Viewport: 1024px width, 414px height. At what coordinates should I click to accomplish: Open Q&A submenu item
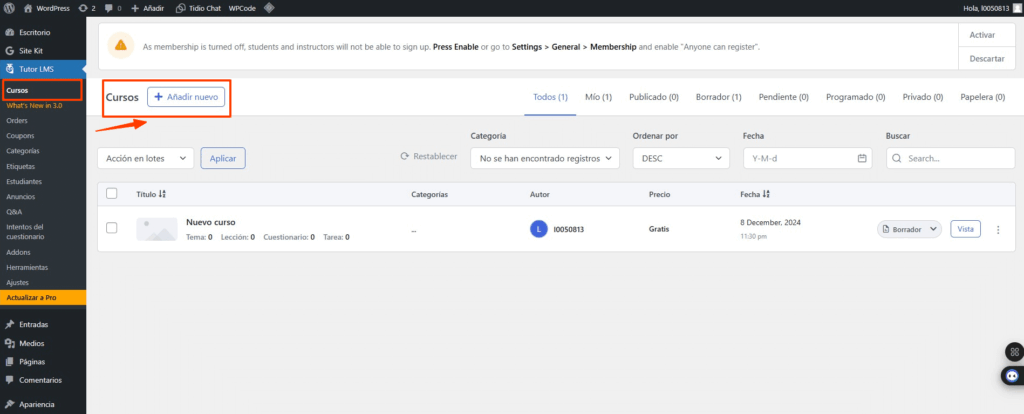pyautogui.click(x=14, y=212)
